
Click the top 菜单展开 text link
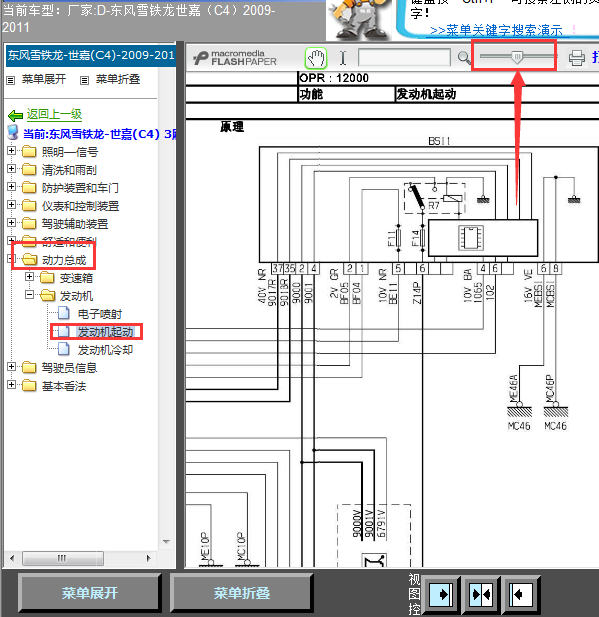click(44, 79)
